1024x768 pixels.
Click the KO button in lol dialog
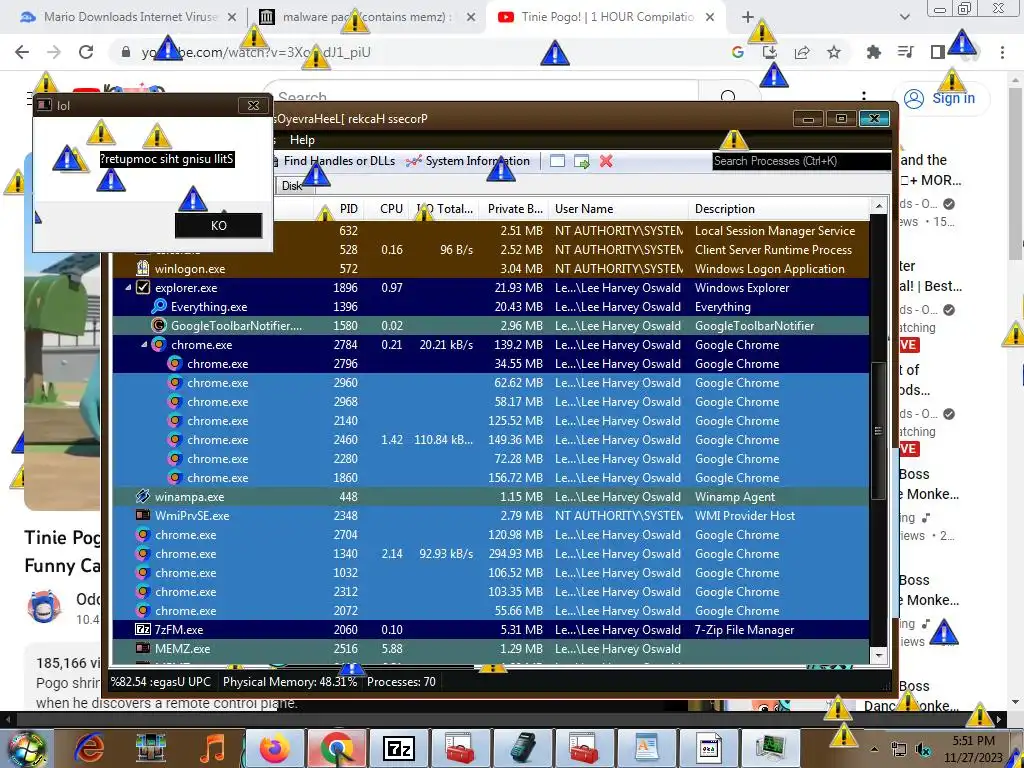pyautogui.click(x=218, y=225)
